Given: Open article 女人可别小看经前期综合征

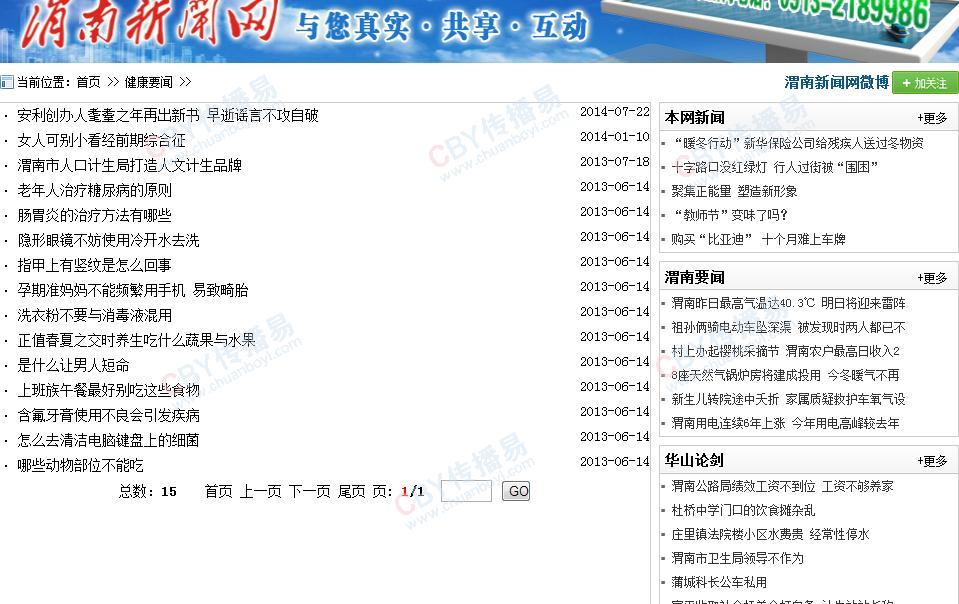Looking at the screenshot, I should (x=101, y=140).
